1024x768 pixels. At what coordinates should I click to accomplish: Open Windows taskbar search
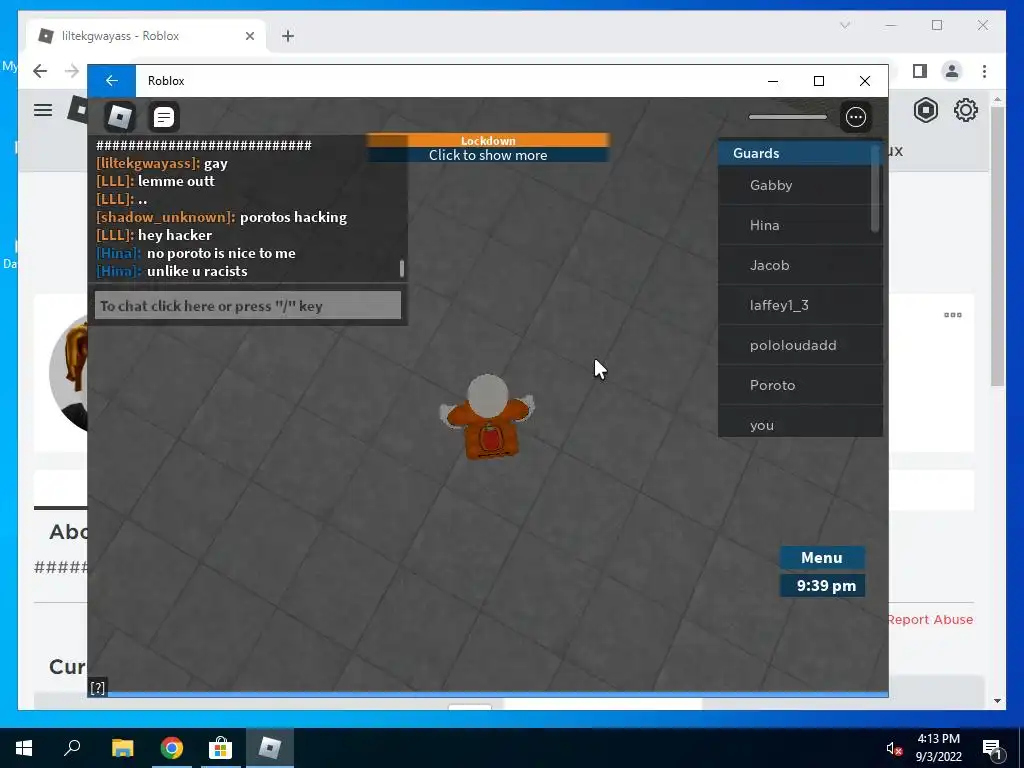point(72,748)
